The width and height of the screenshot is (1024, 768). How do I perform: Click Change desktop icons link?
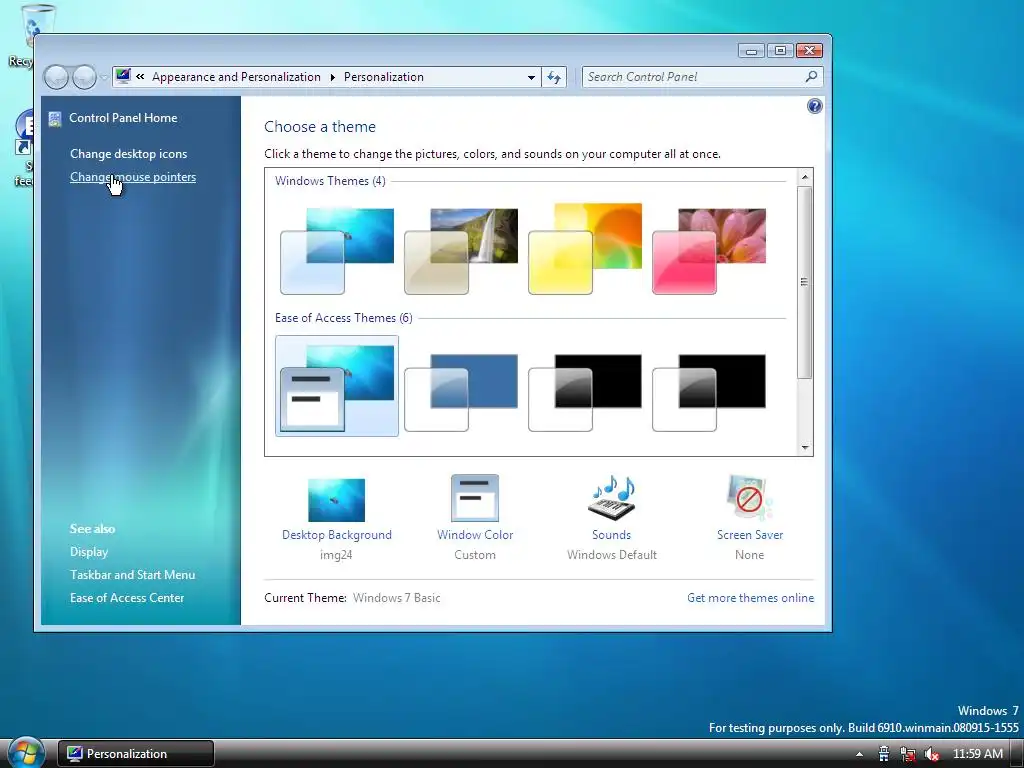129,154
